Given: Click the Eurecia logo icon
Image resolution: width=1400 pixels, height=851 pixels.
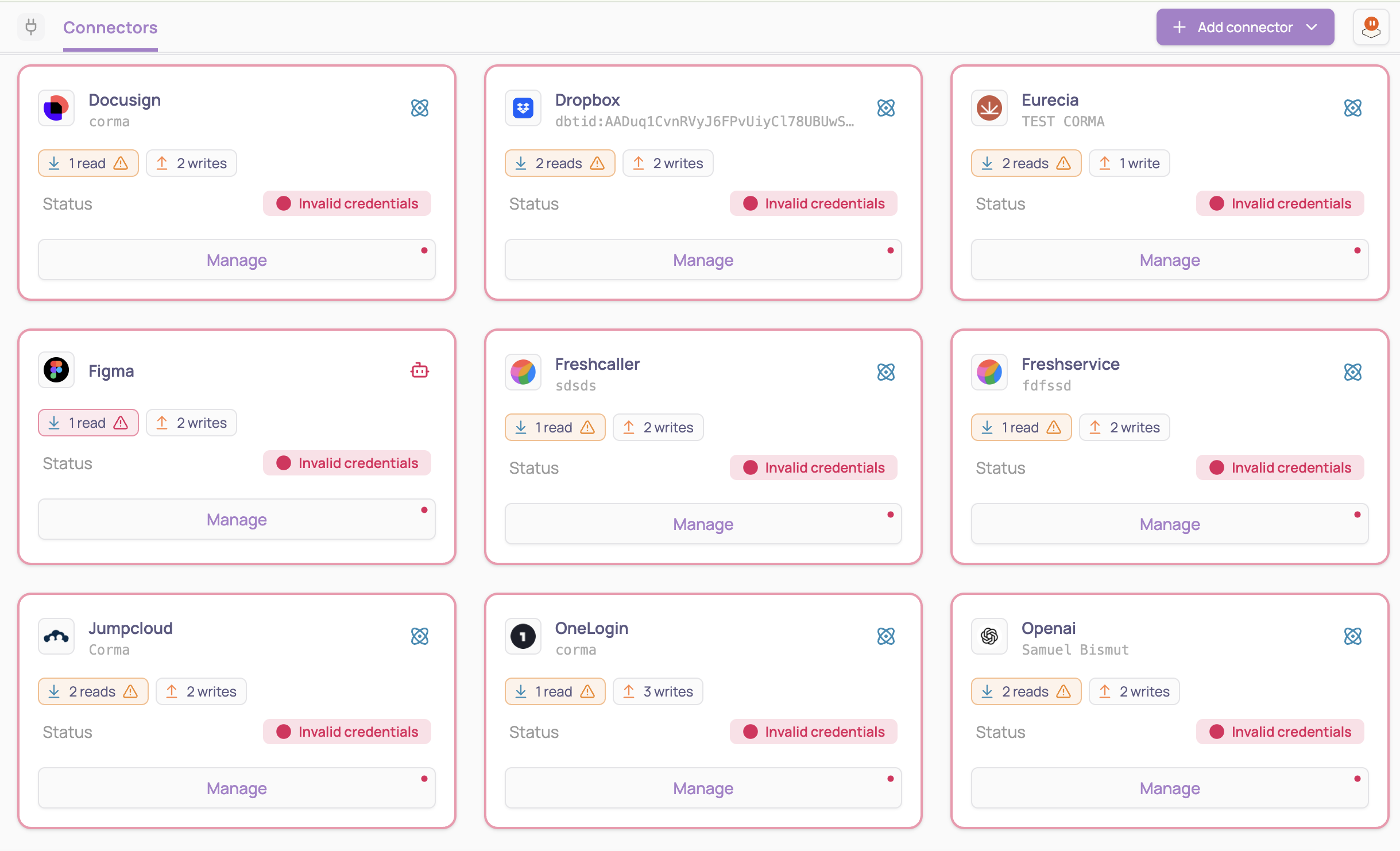Looking at the screenshot, I should coord(989,108).
